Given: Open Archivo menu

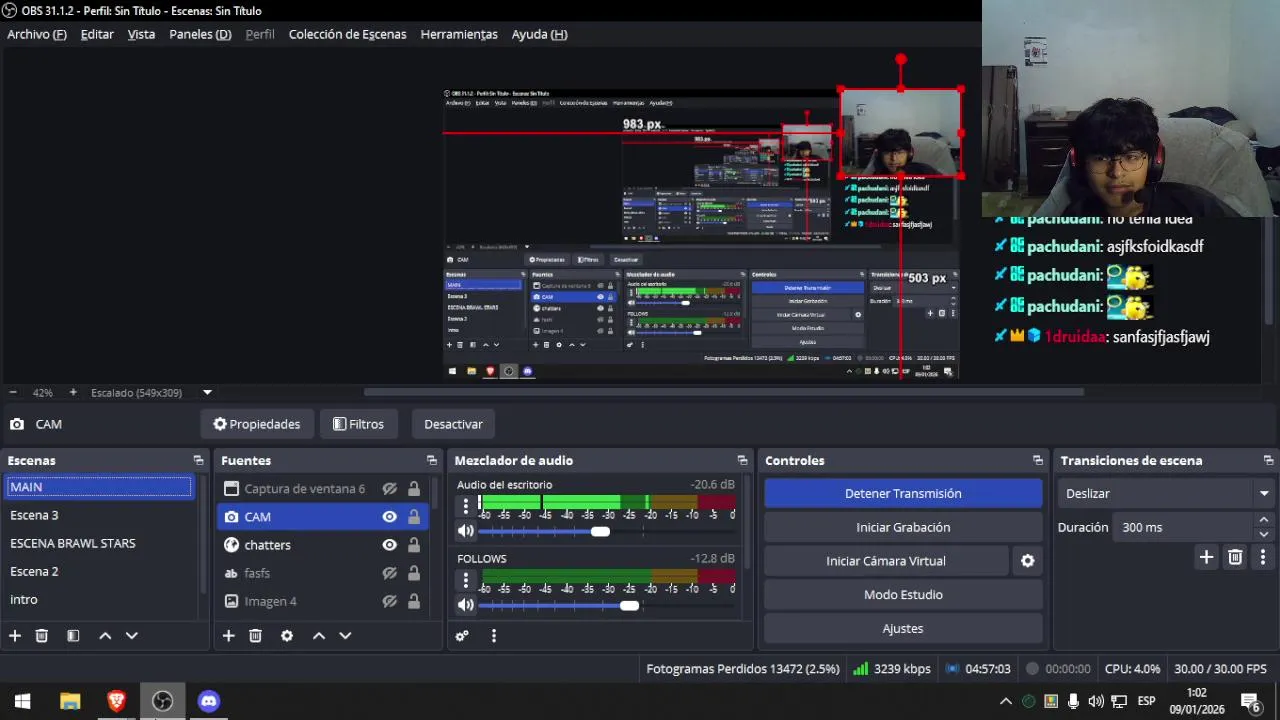Looking at the screenshot, I should point(37,34).
